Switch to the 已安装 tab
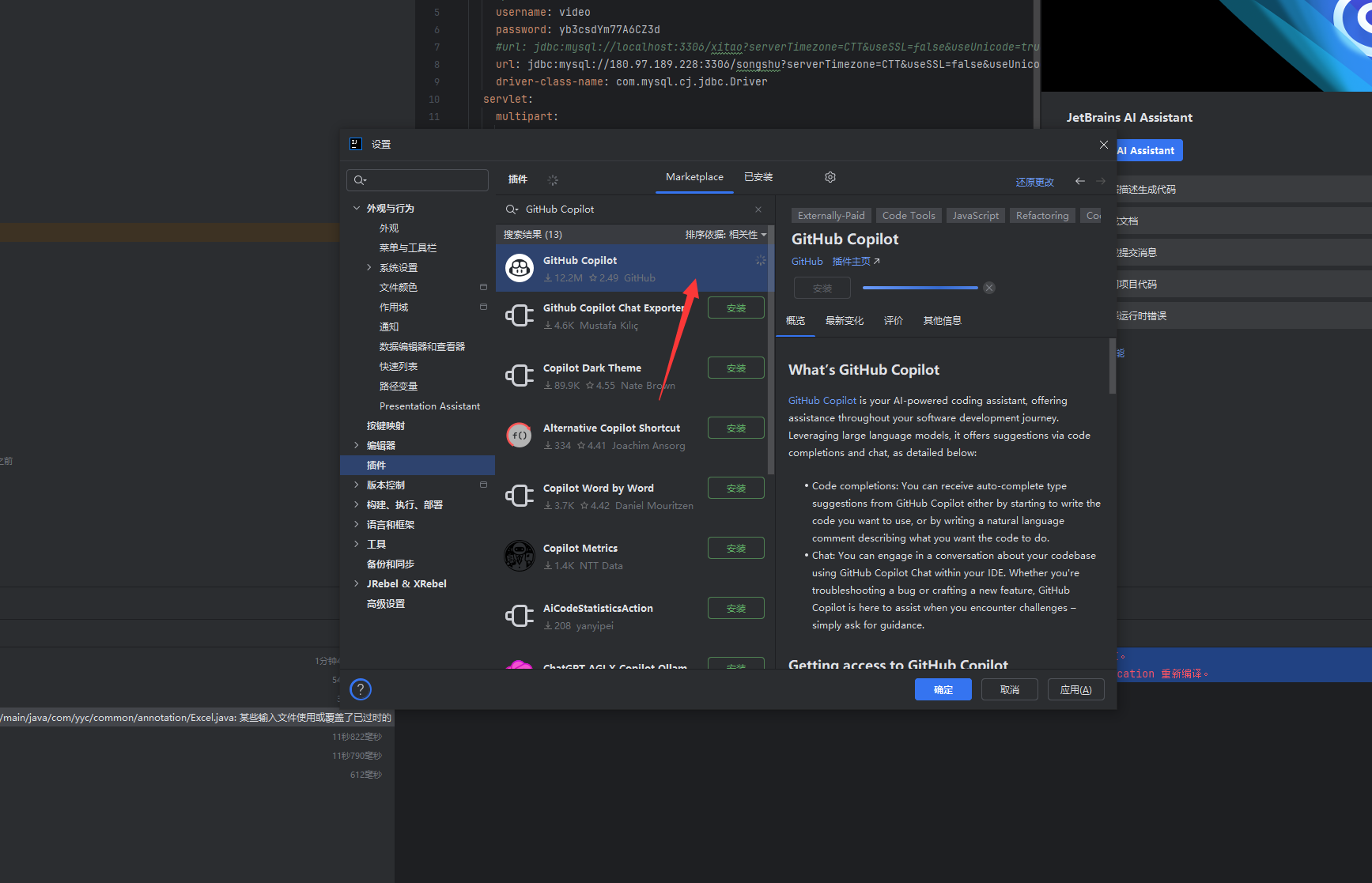Screen dimensions: 1372x883 [x=758, y=177]
